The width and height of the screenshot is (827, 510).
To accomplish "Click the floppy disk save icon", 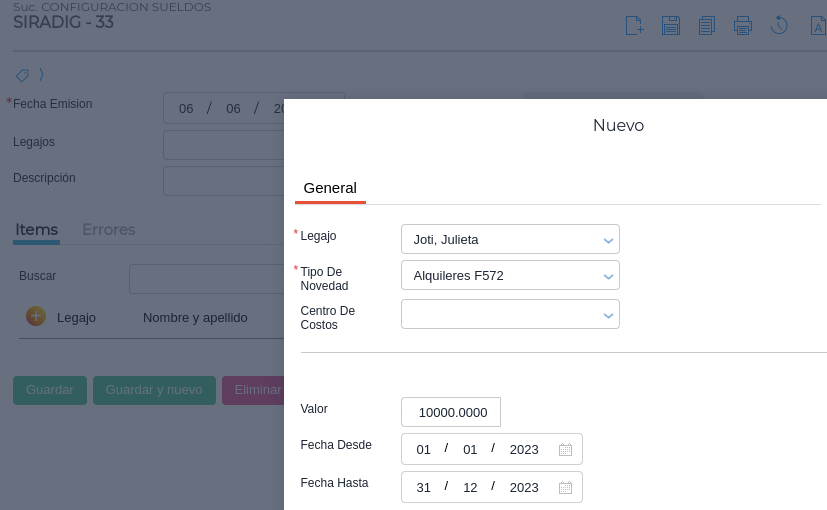I will [x=671, y=26].
